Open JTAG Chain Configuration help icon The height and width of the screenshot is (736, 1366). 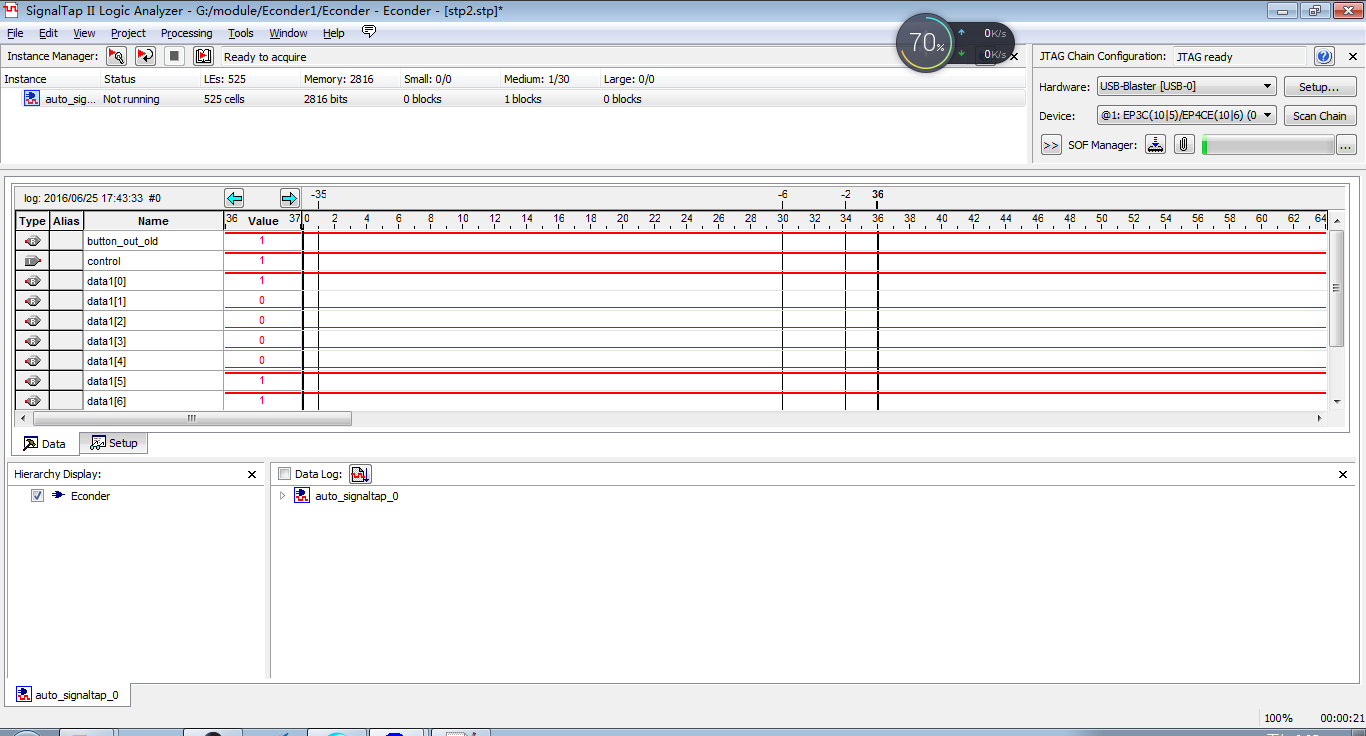point(1324,57)
